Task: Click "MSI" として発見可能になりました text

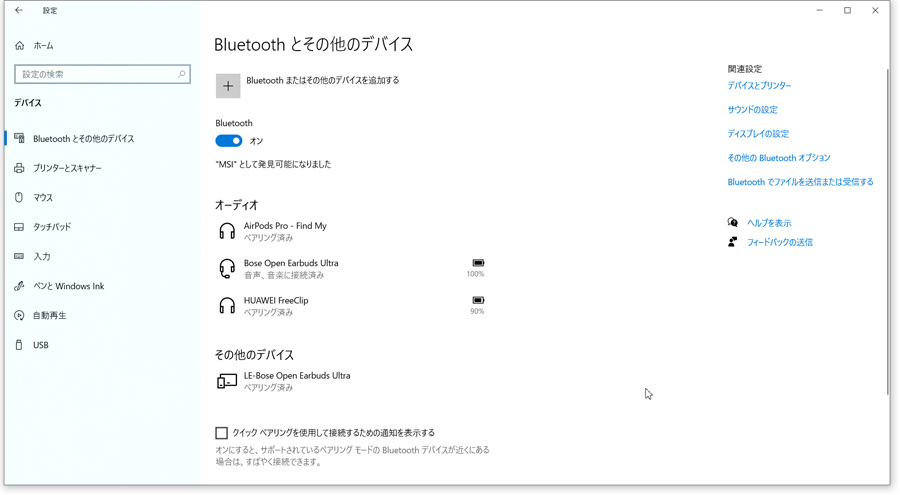Action: click(273, 164)
